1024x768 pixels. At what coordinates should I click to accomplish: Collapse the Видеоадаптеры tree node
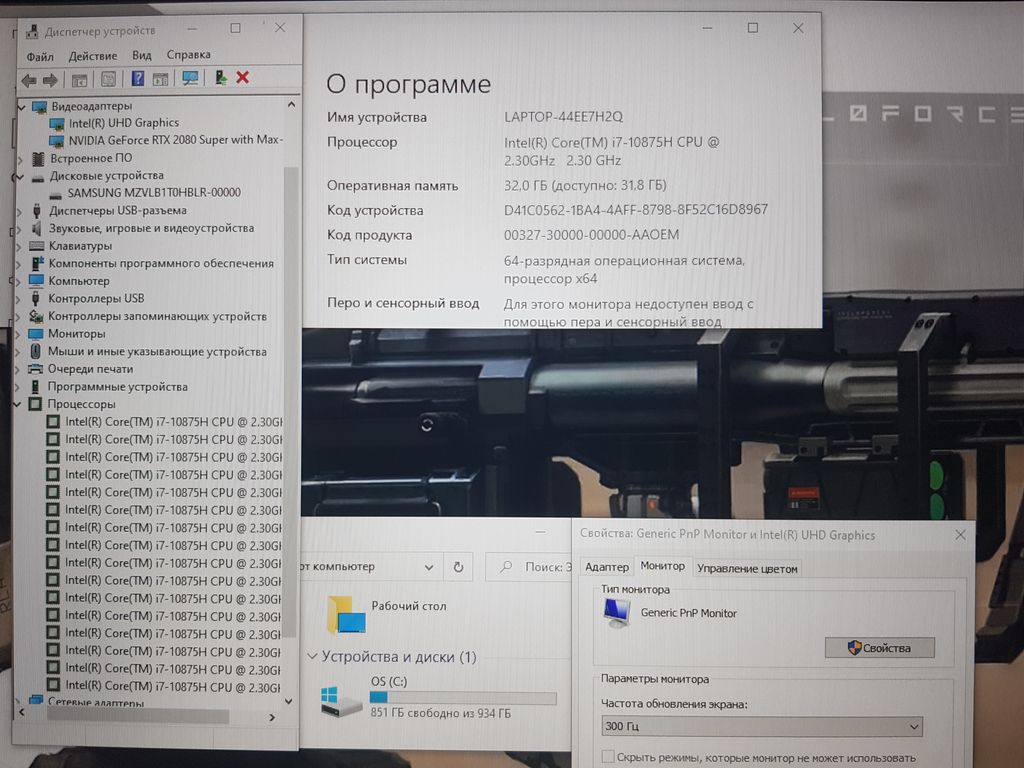coord(23,106)
